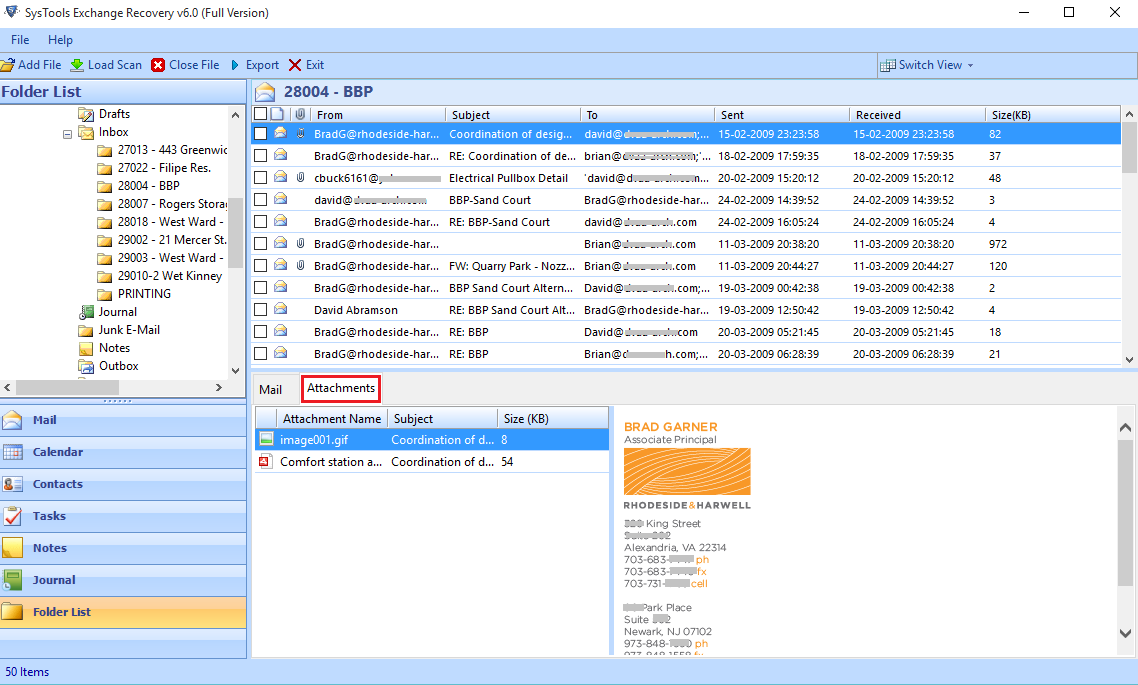This screenshot has width=1138, height=685.
Task: Click the preview pane vertical scrollbar thumb
Action: 1125,512
